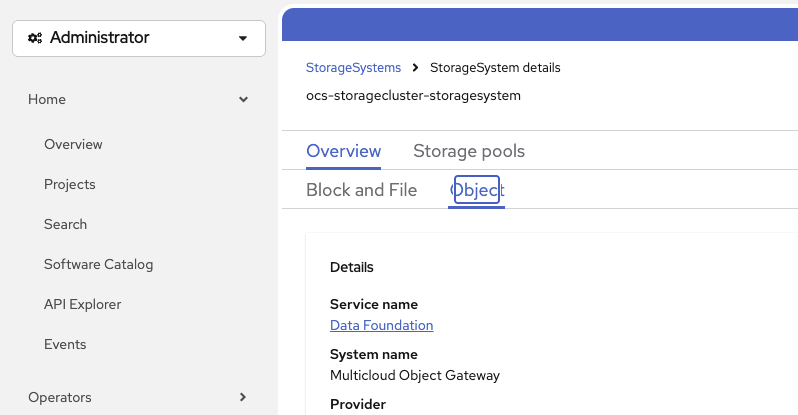
Task: Switch to the Storage pools tab
Action: tap(469, 151)
